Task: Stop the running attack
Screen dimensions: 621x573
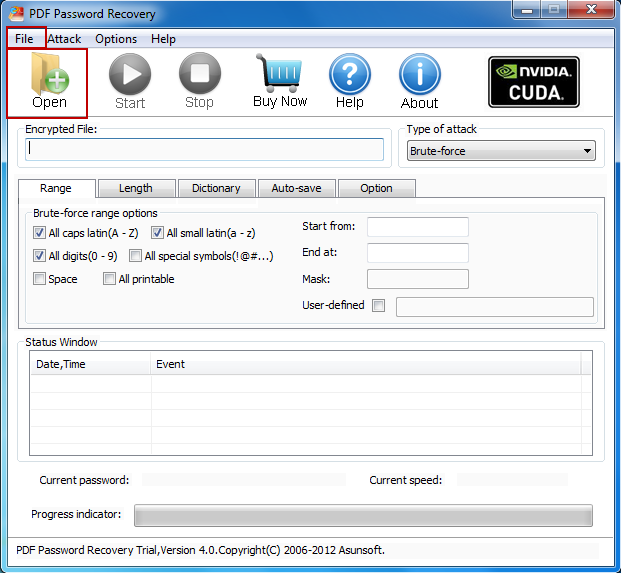Action: point(200,82)
